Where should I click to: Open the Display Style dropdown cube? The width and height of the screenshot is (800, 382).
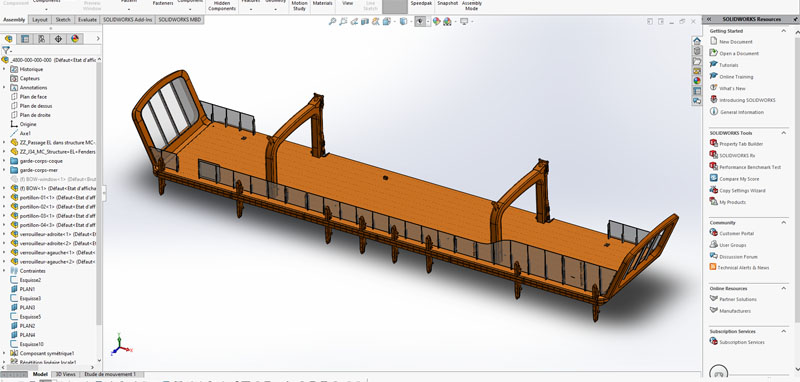click(403, 21)
